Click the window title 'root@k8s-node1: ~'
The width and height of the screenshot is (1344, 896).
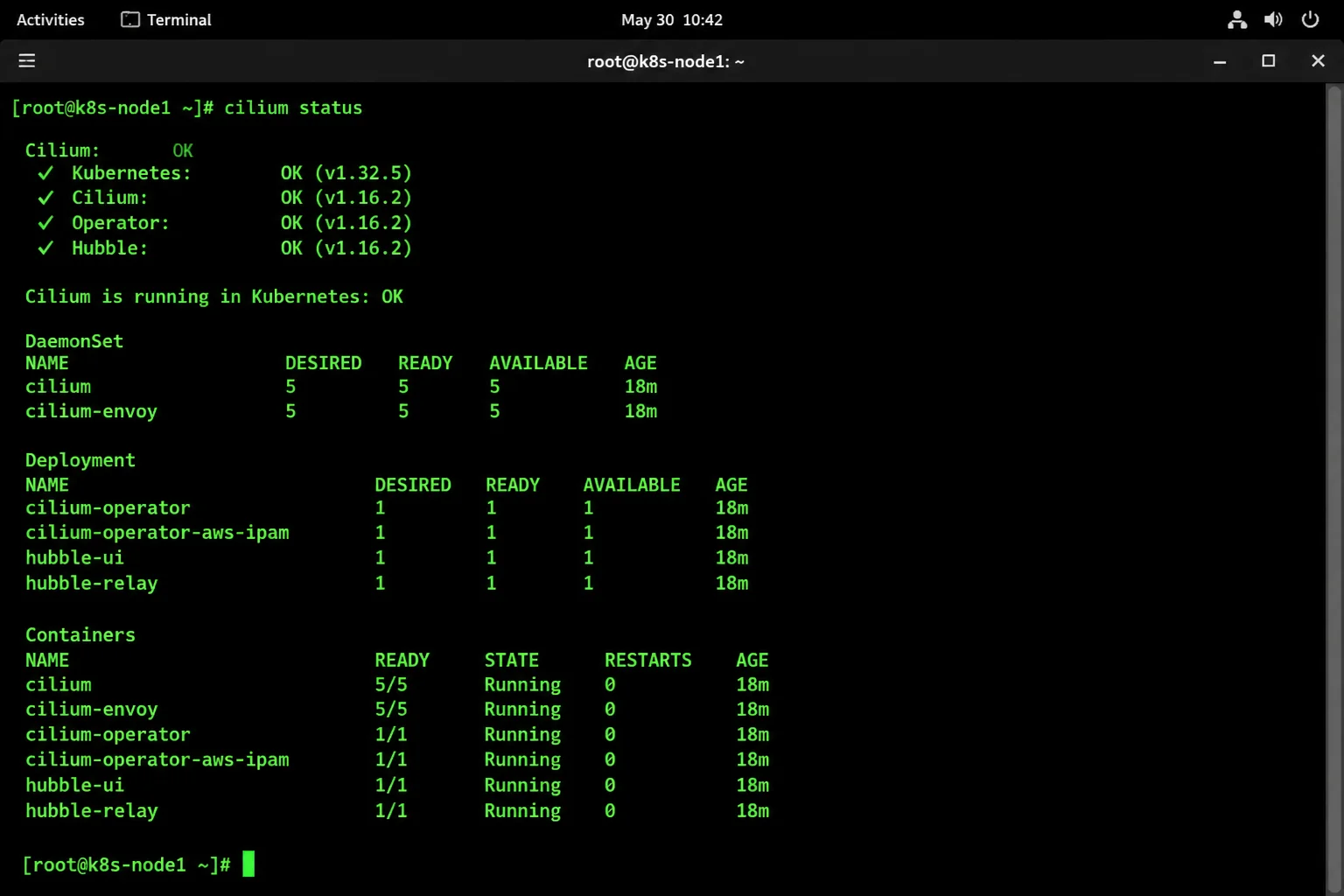[666, 61]
